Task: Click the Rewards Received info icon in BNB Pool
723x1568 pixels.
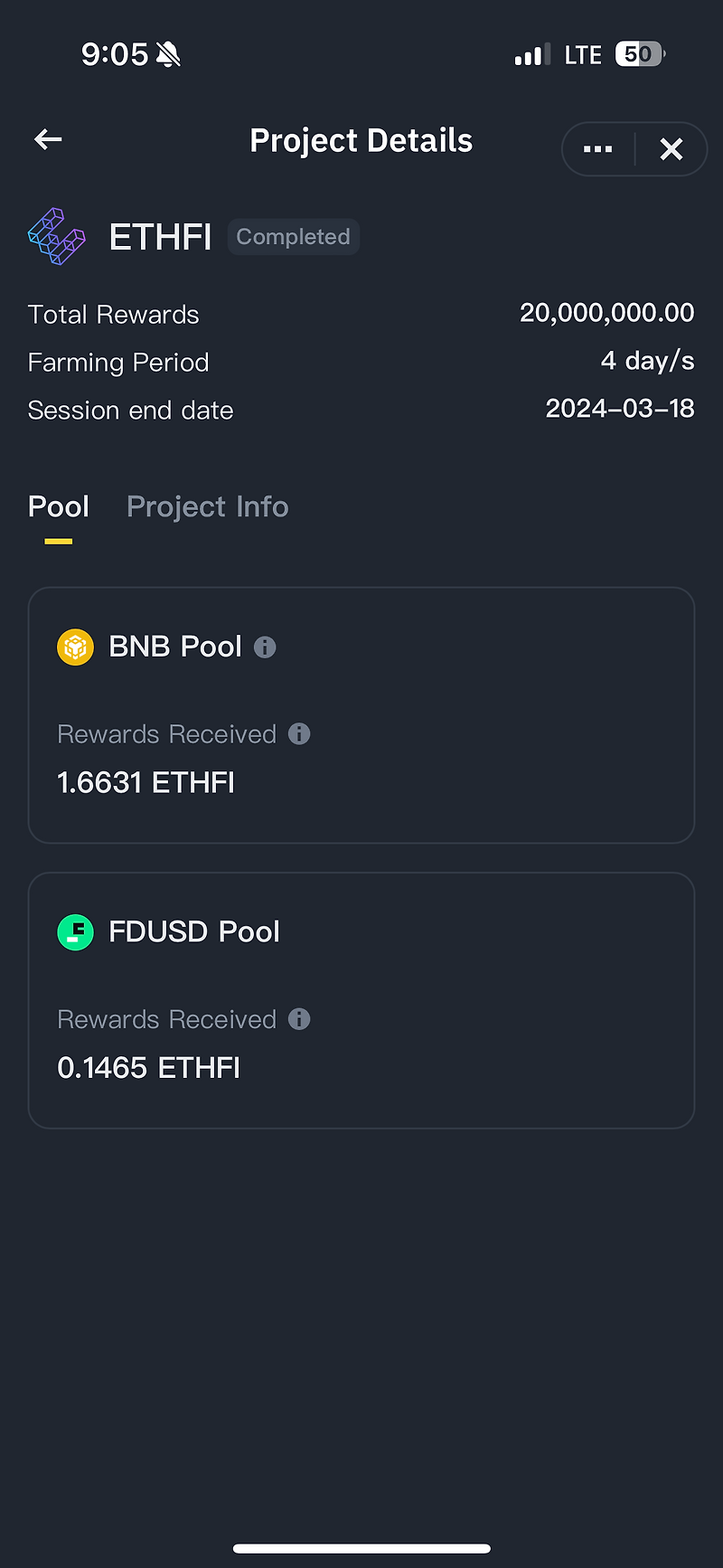Action: 299,733
